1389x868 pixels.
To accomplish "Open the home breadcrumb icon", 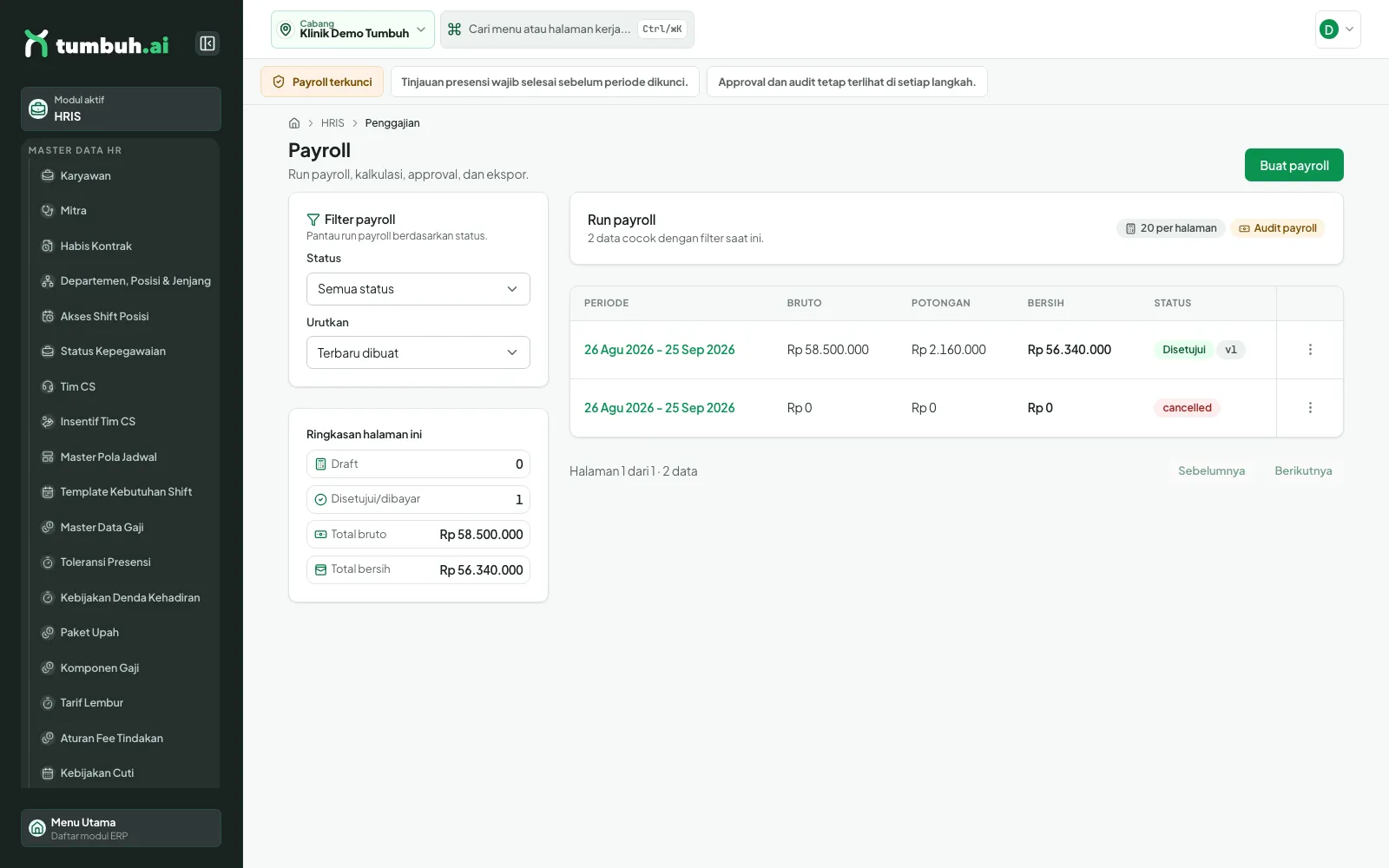I will 294,123.
